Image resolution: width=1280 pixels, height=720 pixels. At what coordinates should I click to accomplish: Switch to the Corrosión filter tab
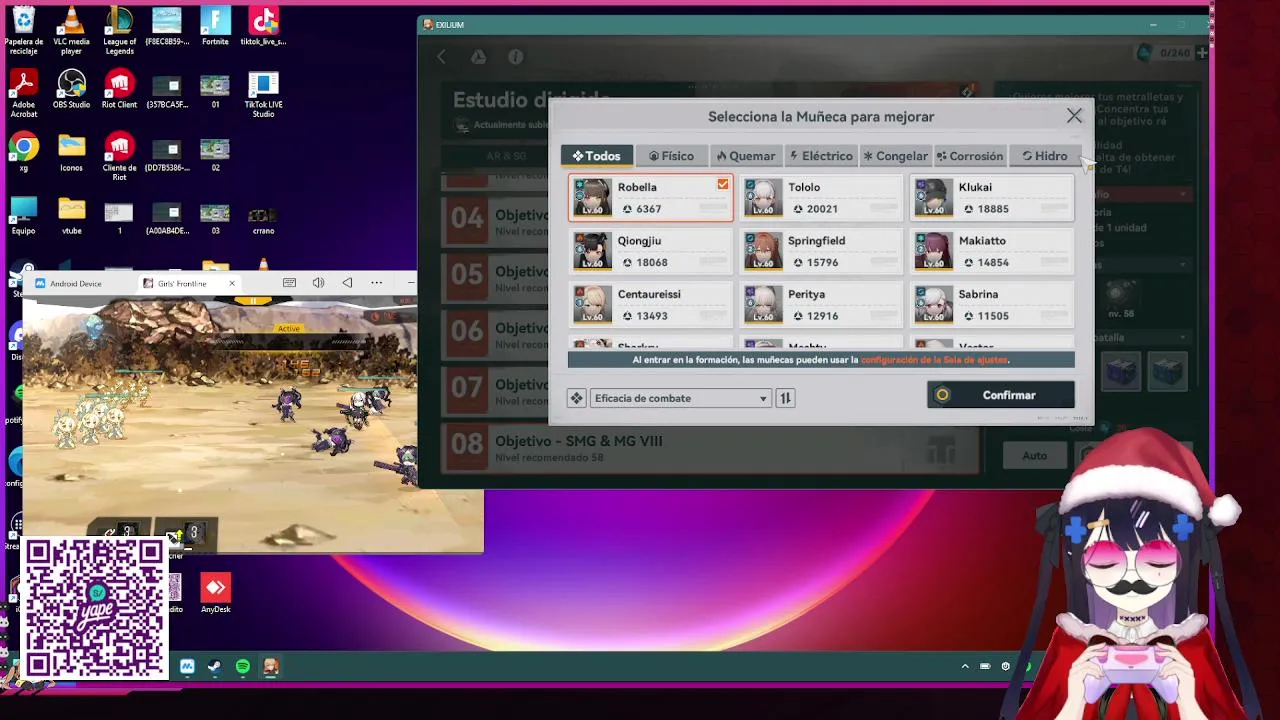click(970, 156)
